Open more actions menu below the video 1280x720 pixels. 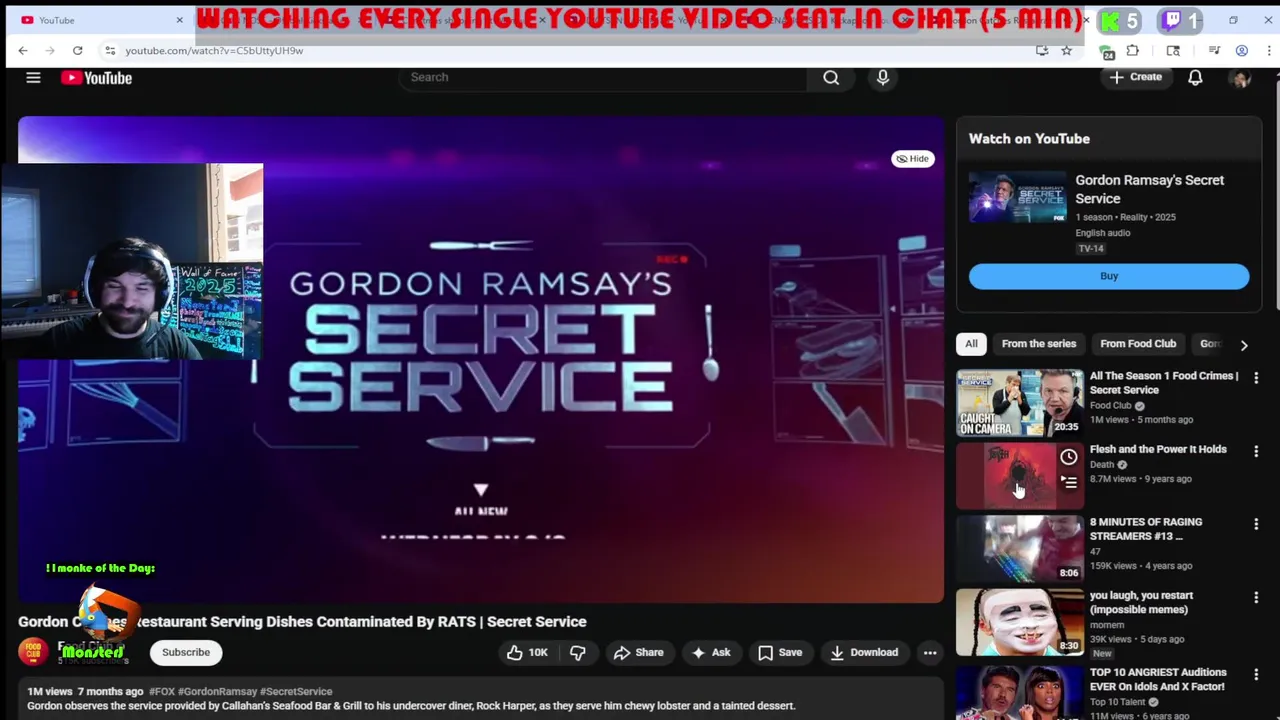[930, 652]
